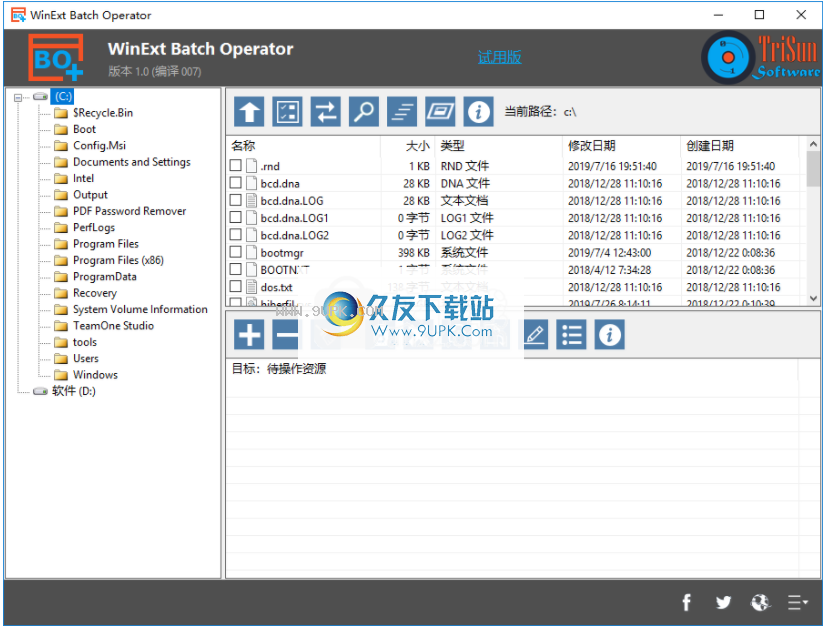Tick checkbox for .rnd file

236,165
